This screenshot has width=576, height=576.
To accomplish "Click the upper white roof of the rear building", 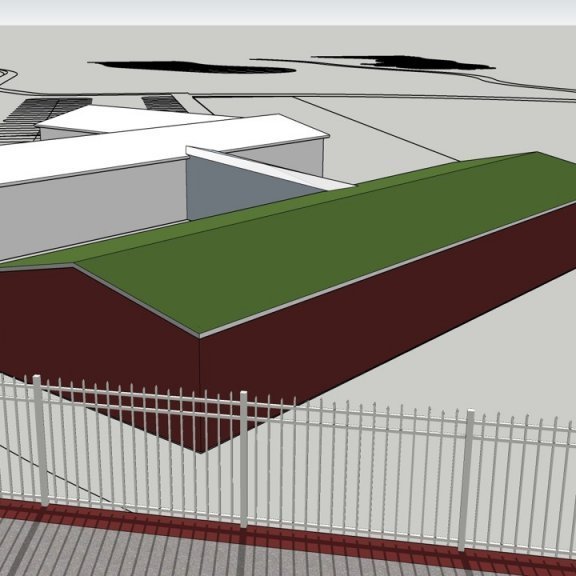I will coord(132,119).
